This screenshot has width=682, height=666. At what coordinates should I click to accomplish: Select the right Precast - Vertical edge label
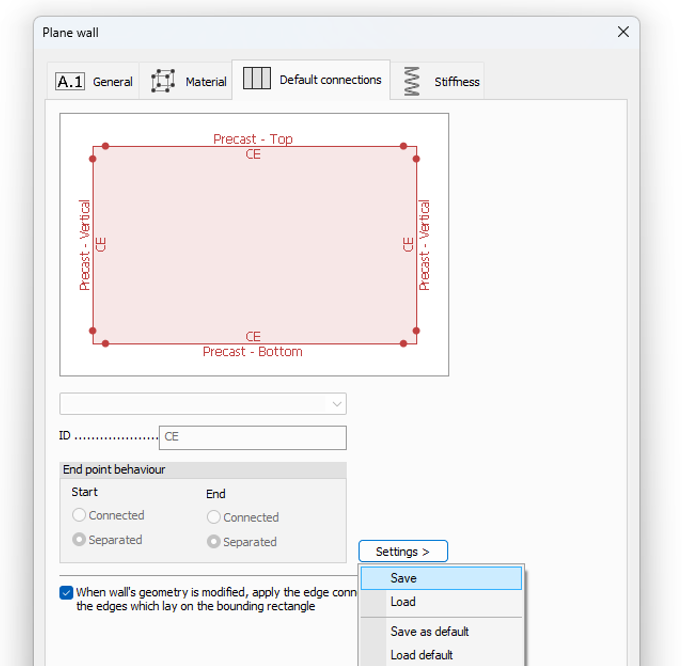click(x=424, y=245)
